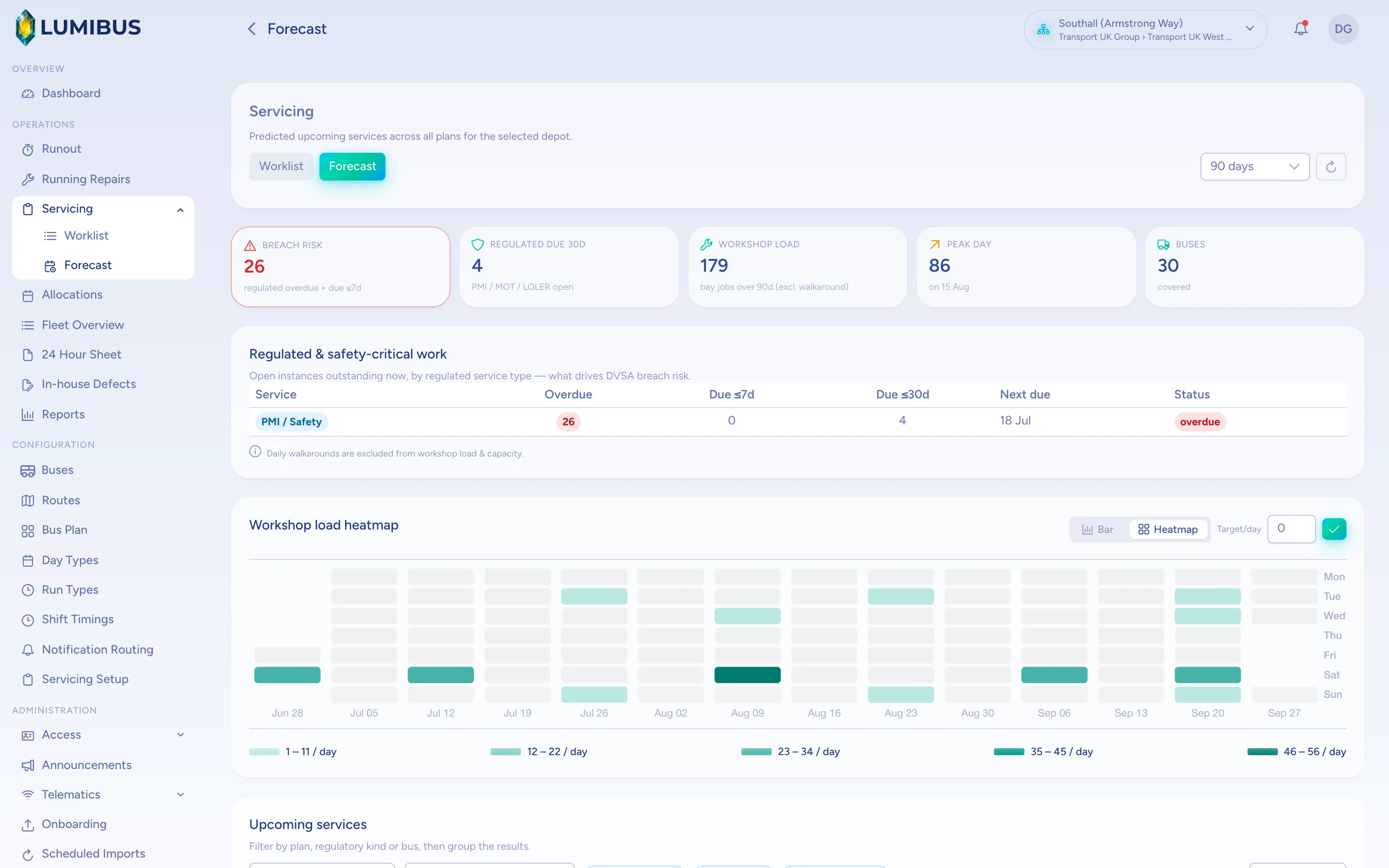Collapse the Servicing sidebar section

pyautogui.click(x=180, y=210)
